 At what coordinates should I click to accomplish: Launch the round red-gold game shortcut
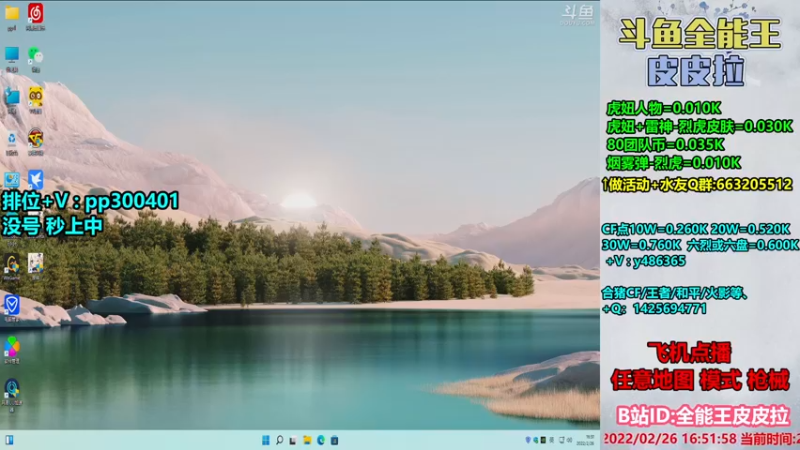point(35,138)
